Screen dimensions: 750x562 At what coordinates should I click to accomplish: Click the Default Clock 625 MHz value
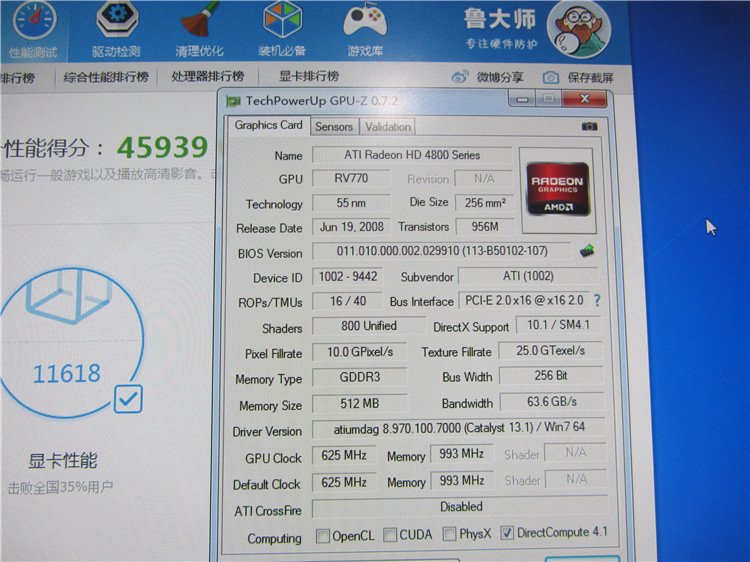[x=344, y=482]
